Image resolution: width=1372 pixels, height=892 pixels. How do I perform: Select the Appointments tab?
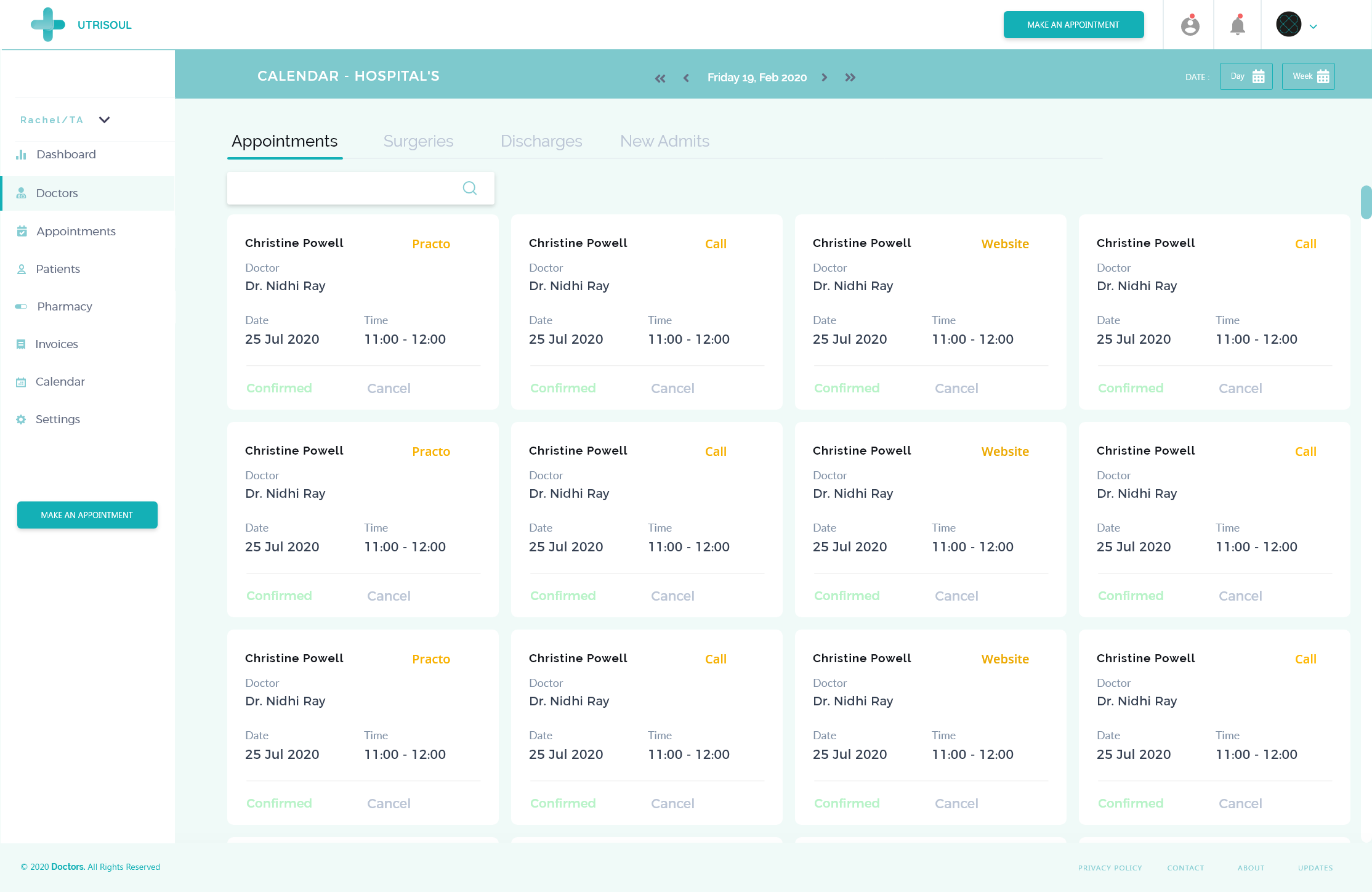tap(284, 141)
